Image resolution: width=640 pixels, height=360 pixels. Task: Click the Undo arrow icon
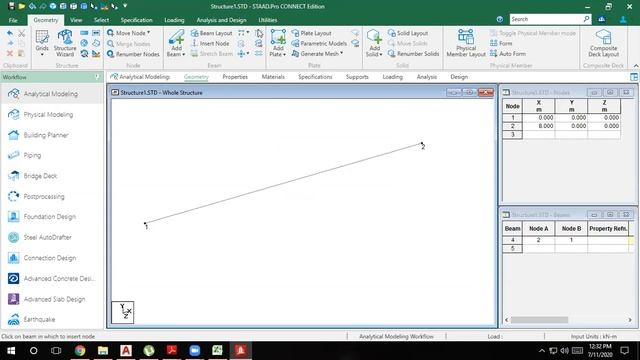[10, 33]
